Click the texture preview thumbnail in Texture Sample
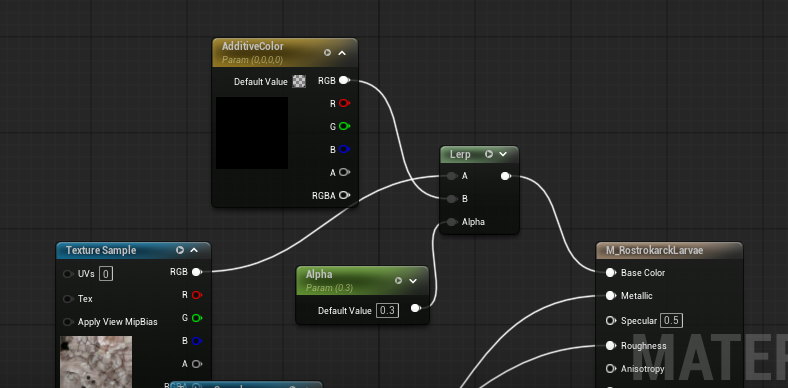 (x=96, y=362)
